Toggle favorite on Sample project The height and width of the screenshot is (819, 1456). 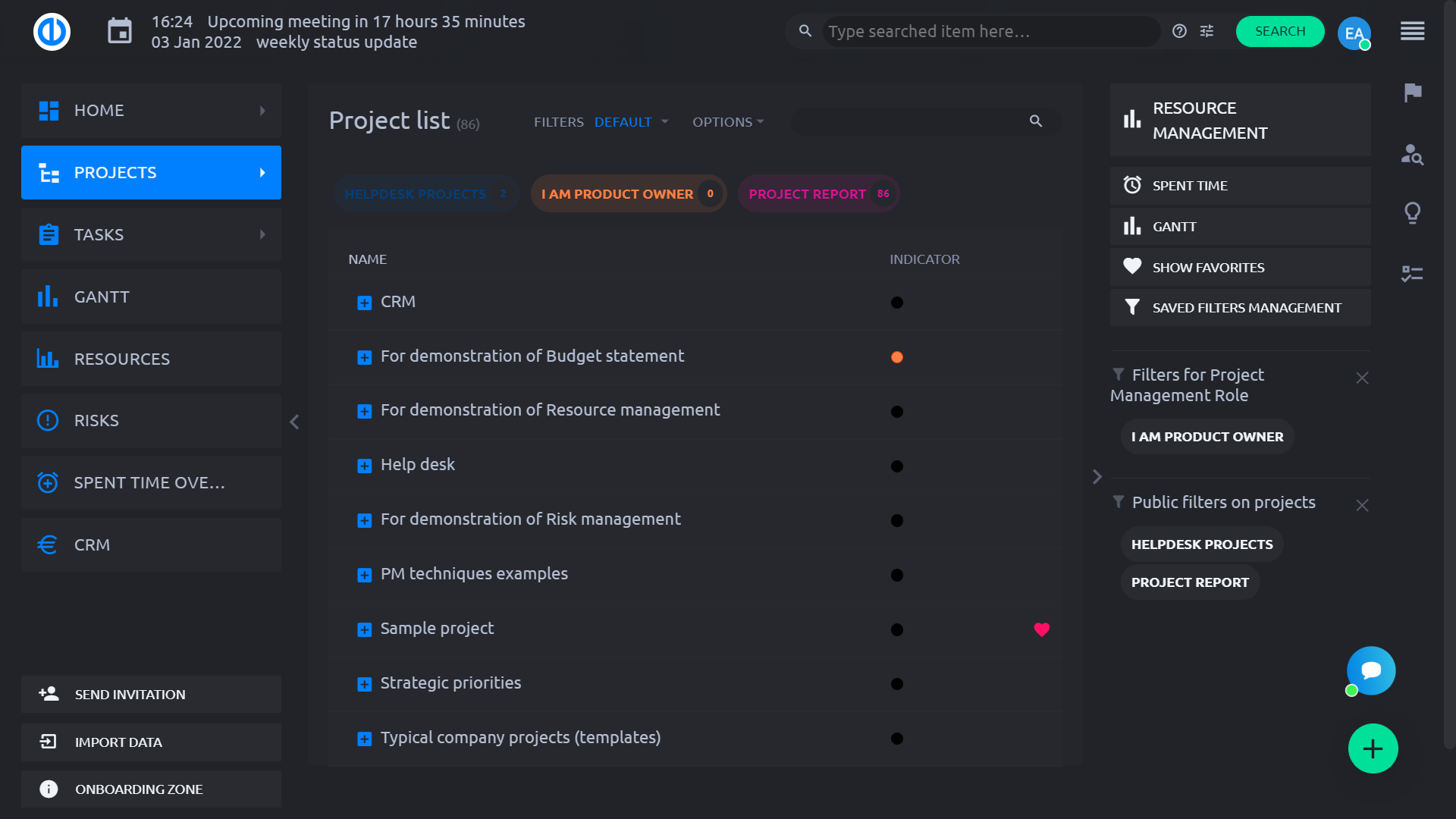tap(1042, 629)
